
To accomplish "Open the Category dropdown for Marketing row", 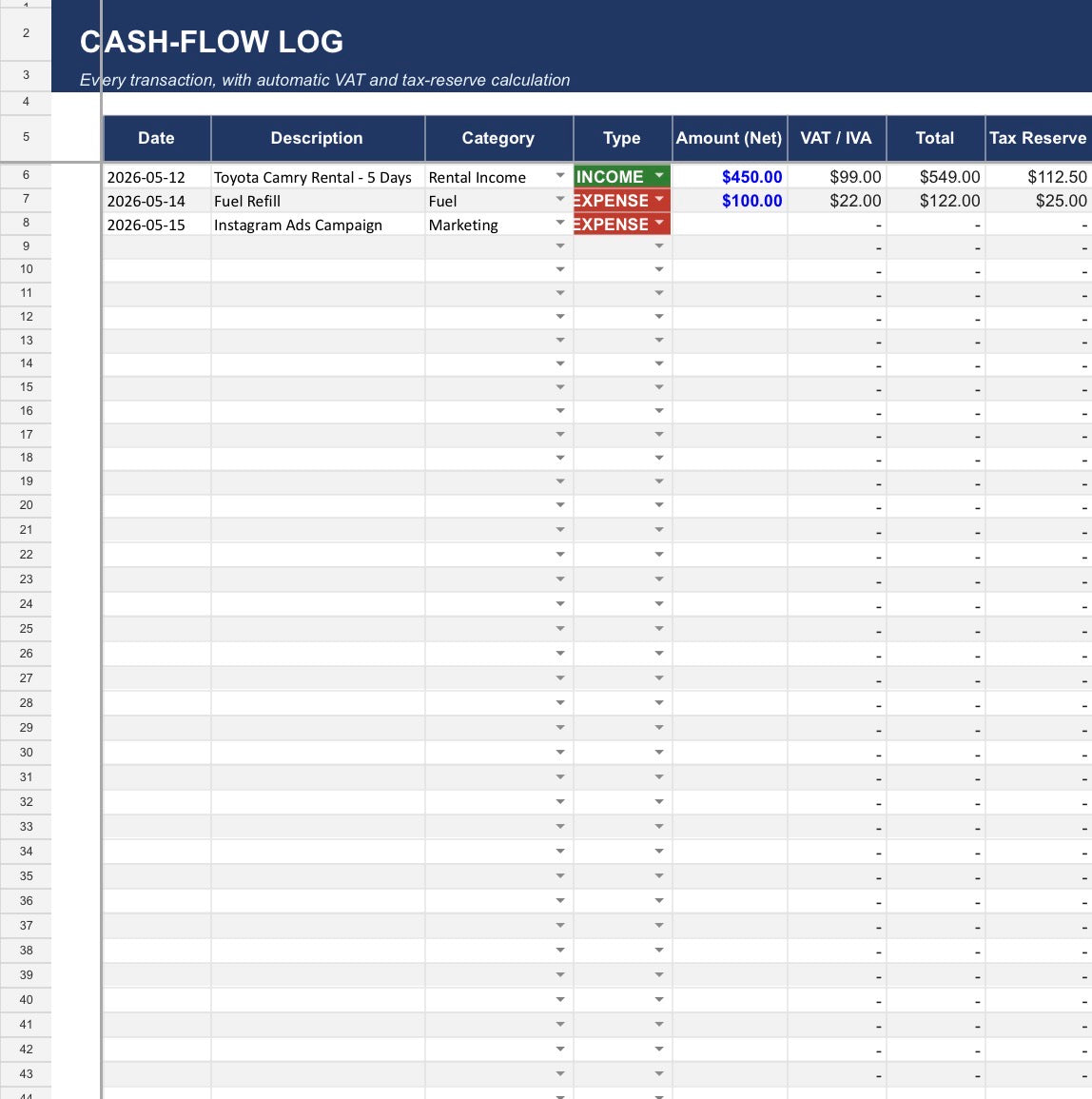I will coord(560,223).
